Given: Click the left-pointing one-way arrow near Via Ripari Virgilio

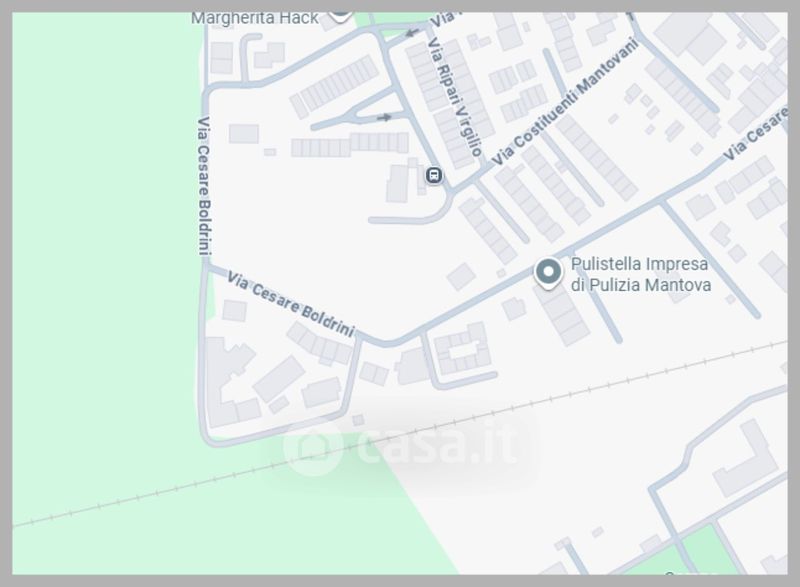Looking at the screenshot, I should tap(412, 33).
